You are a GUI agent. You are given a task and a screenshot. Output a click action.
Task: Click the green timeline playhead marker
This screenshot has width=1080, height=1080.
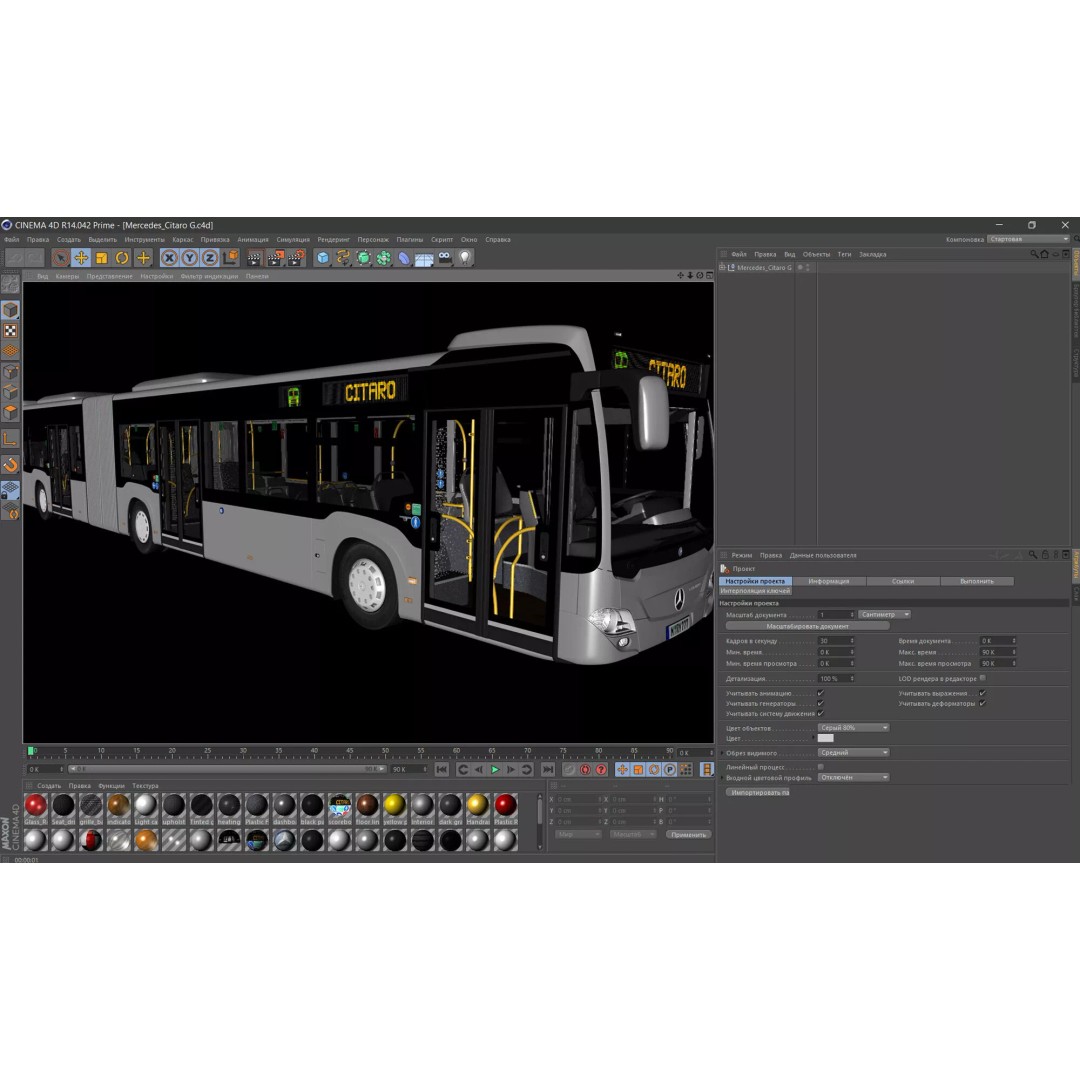tap(30, 751)
